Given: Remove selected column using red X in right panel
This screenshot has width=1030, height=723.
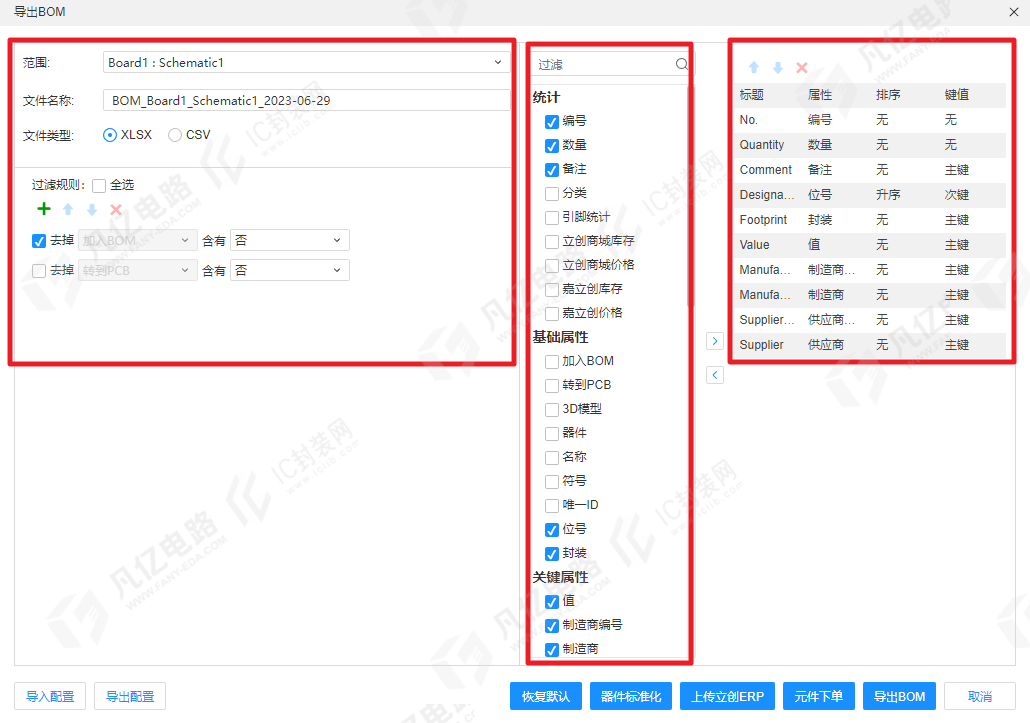Looking at the screenshot, I should pyautogui.click(x=802, y=67).
